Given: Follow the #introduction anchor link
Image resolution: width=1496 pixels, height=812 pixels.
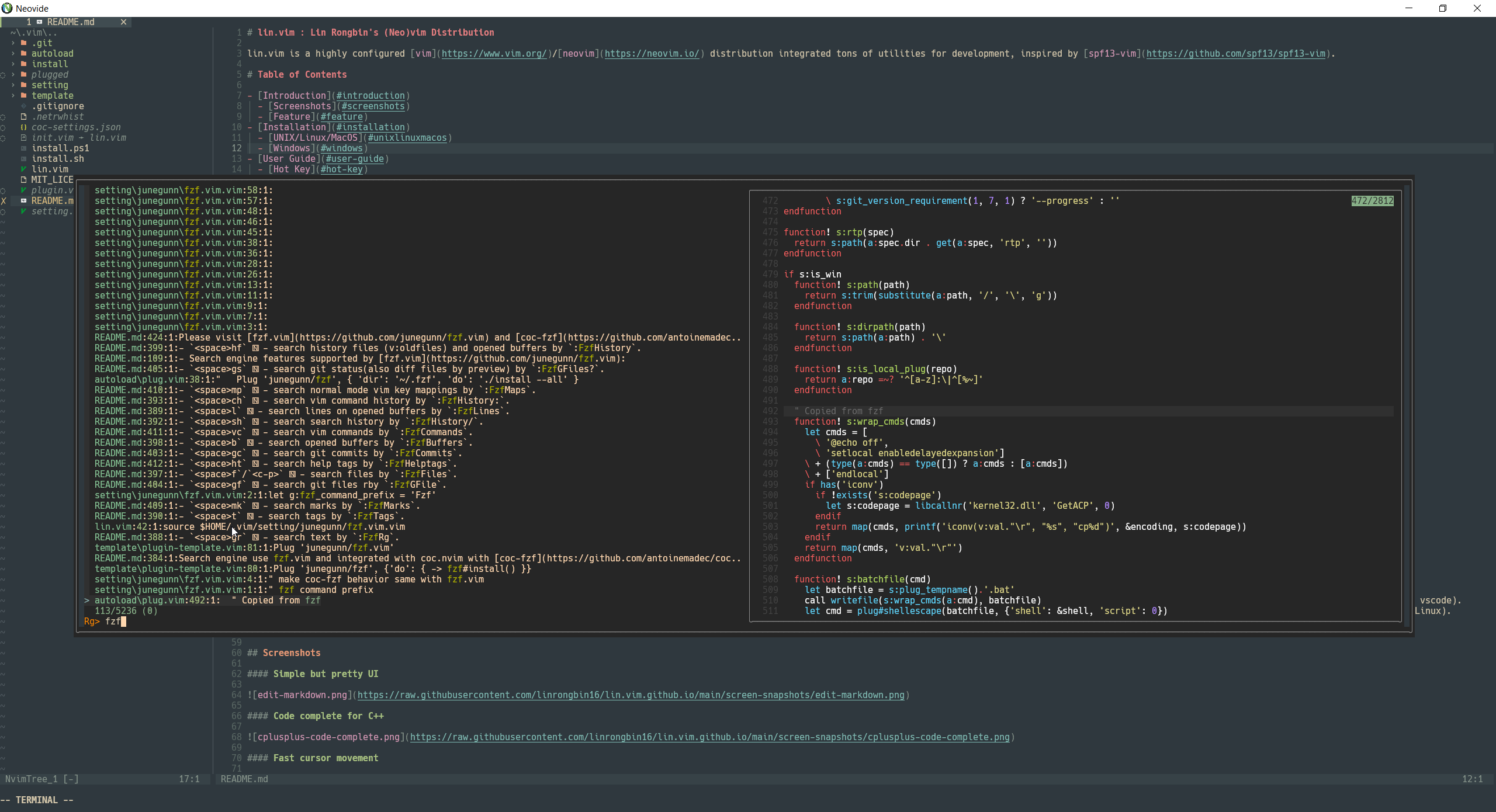Looking at the screenshot, I should (x=370, y=96).
